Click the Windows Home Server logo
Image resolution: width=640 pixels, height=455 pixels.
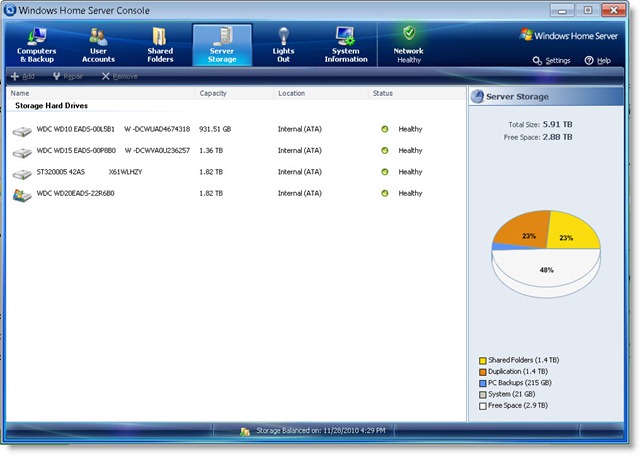[x=569, y=36]
